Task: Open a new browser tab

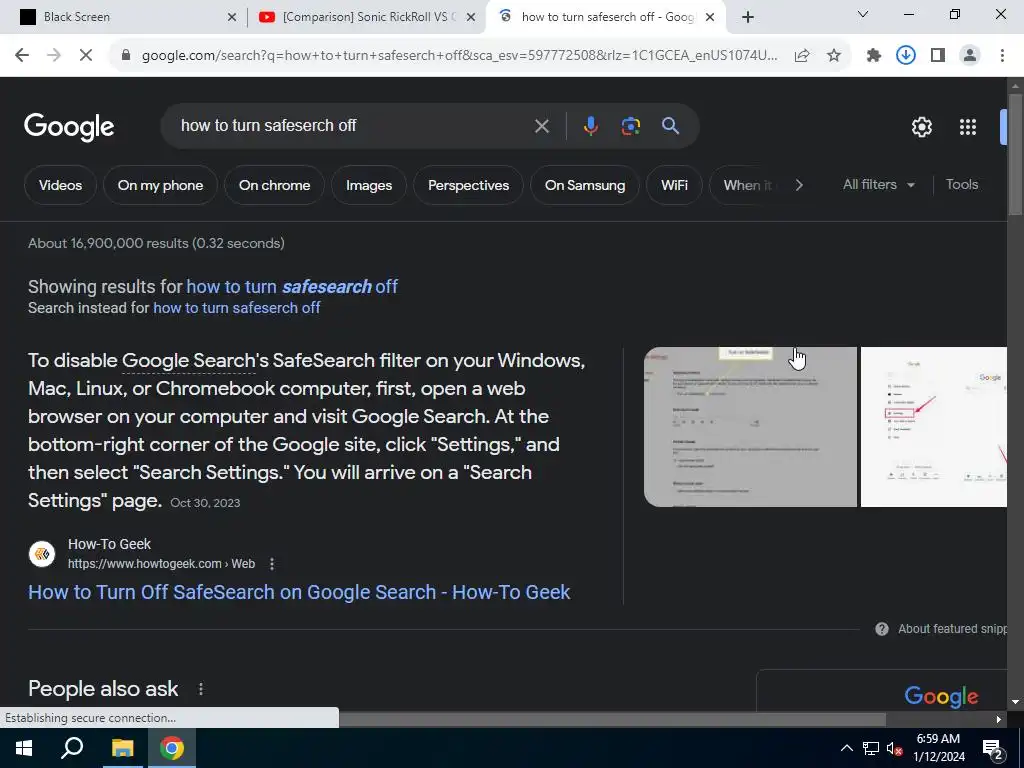Action: tap(748, 17)
